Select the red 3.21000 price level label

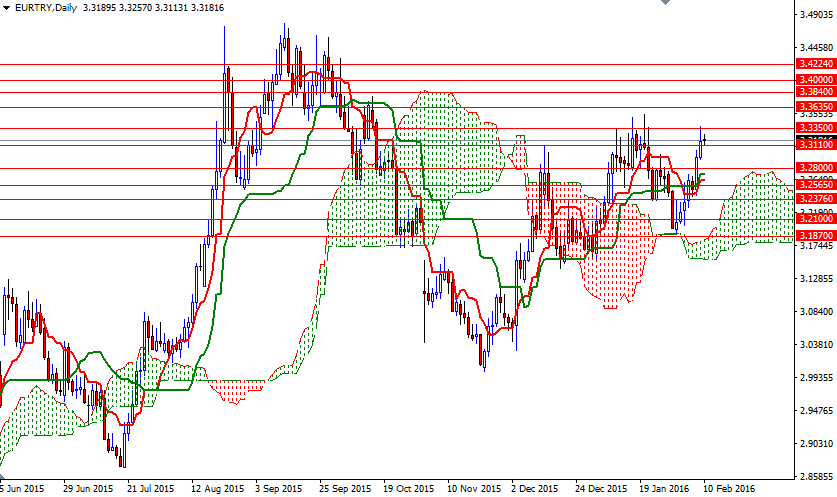tap(815, 219)
